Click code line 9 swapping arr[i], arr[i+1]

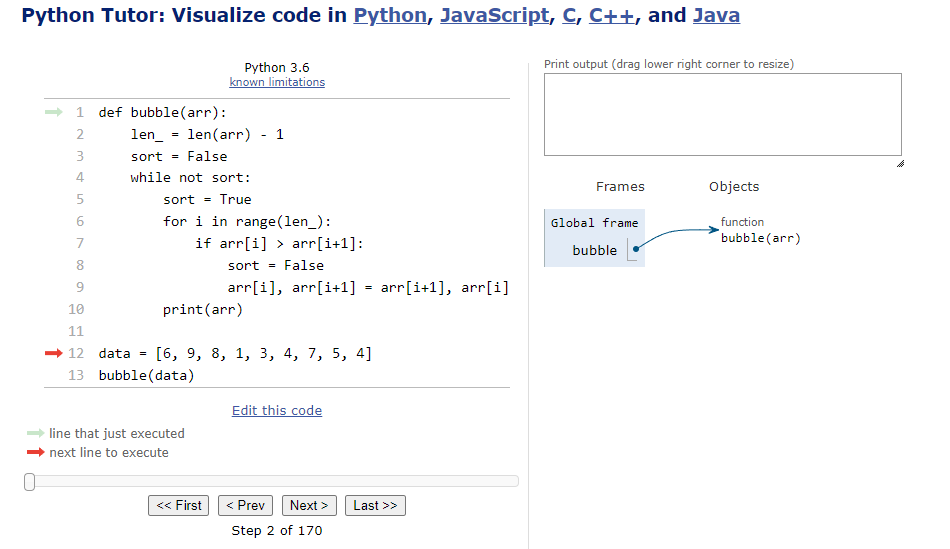[x=368, y=287]
